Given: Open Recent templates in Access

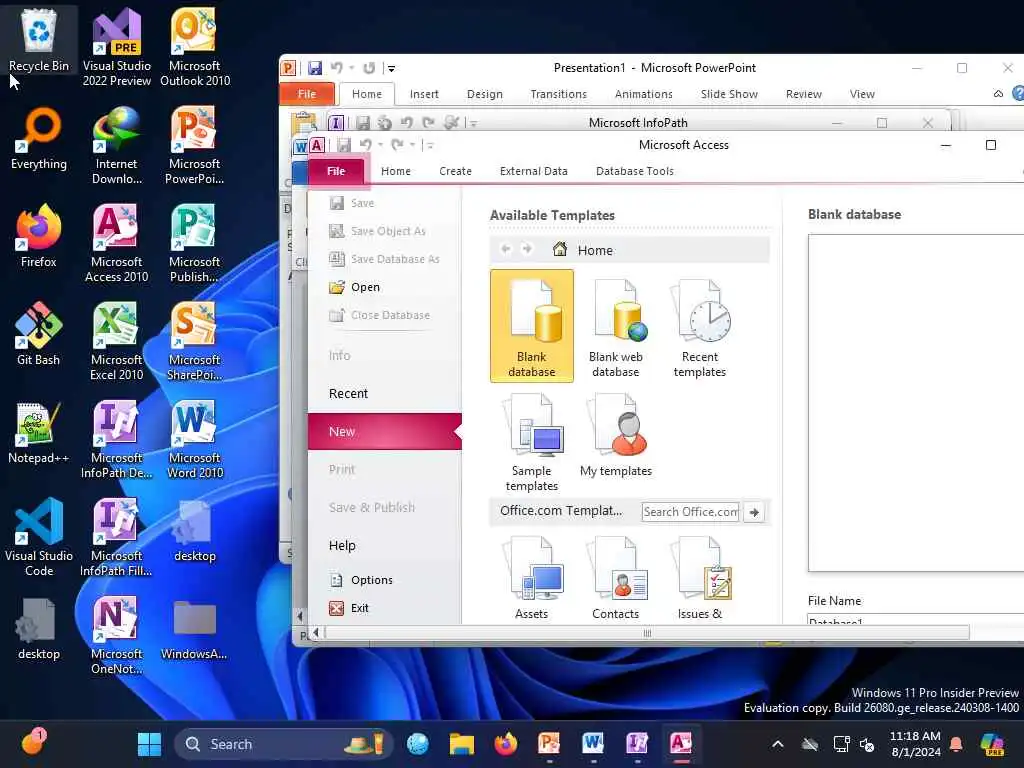Looking at the screenshot, I should point(699,326).
